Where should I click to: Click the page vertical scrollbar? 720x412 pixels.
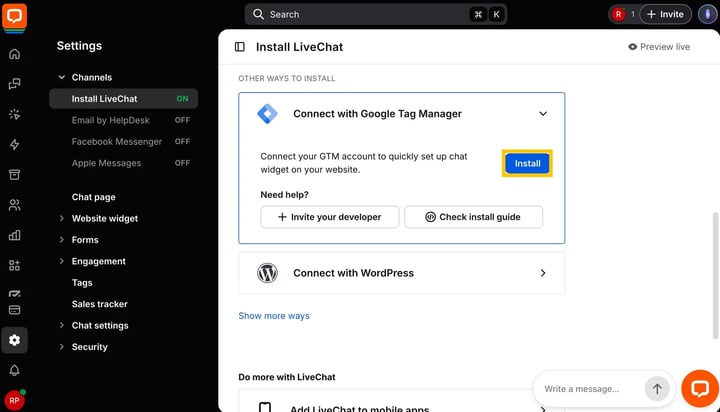click(715, 276)
